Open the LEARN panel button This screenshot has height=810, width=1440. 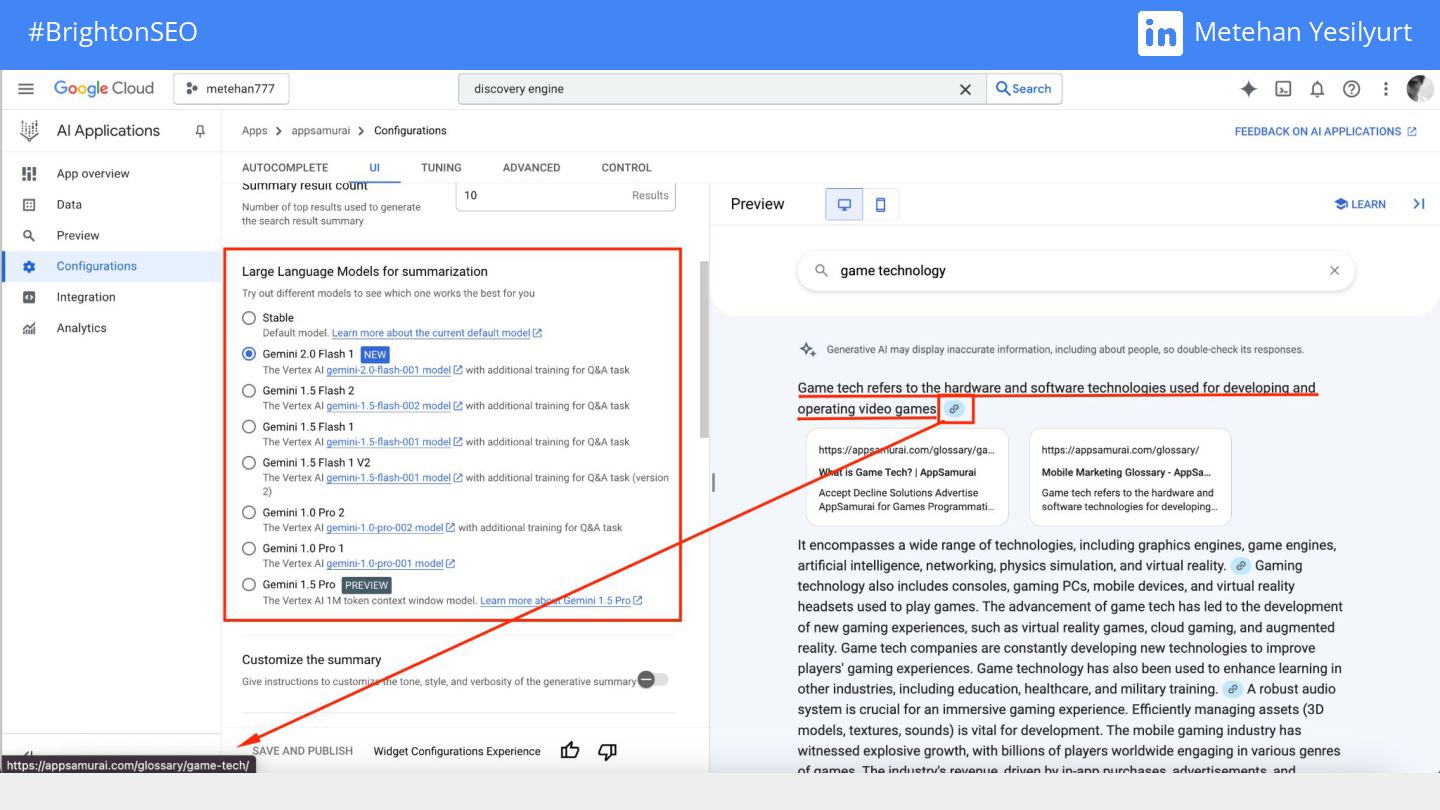pos(1360,204)
